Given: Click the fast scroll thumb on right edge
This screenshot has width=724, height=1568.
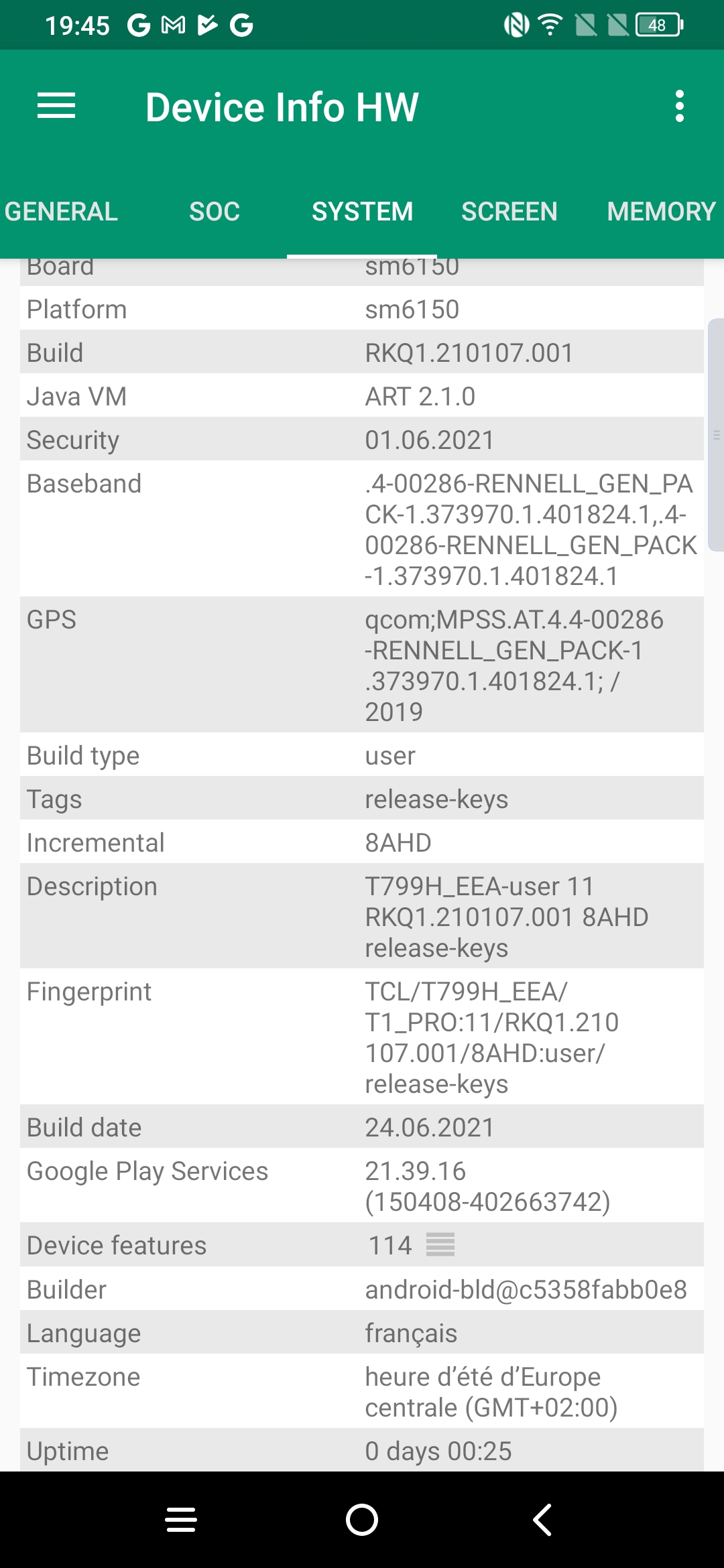Looking at the screenshot, I should tap(716, 435).
